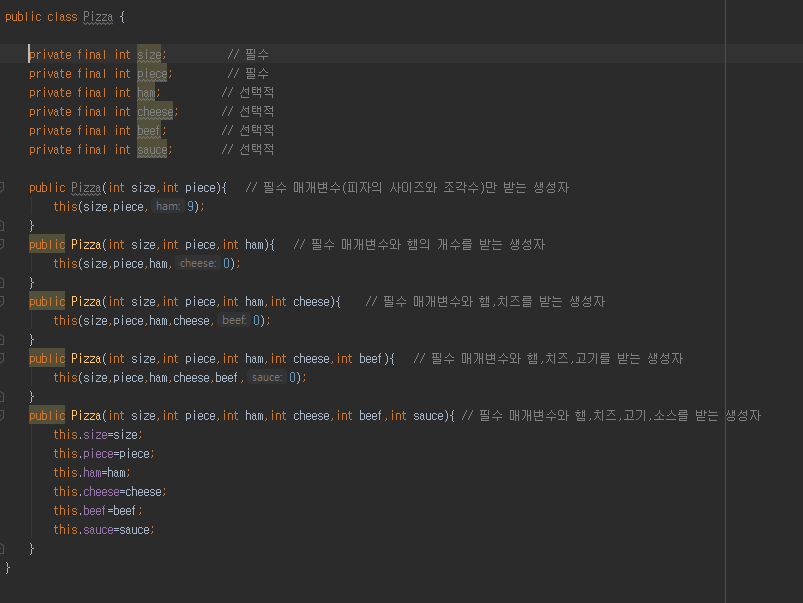Click the comment mentioning 햄,치즈,고기,소스
The height and width of the screenshot is (603, 803).
(611, 415)
